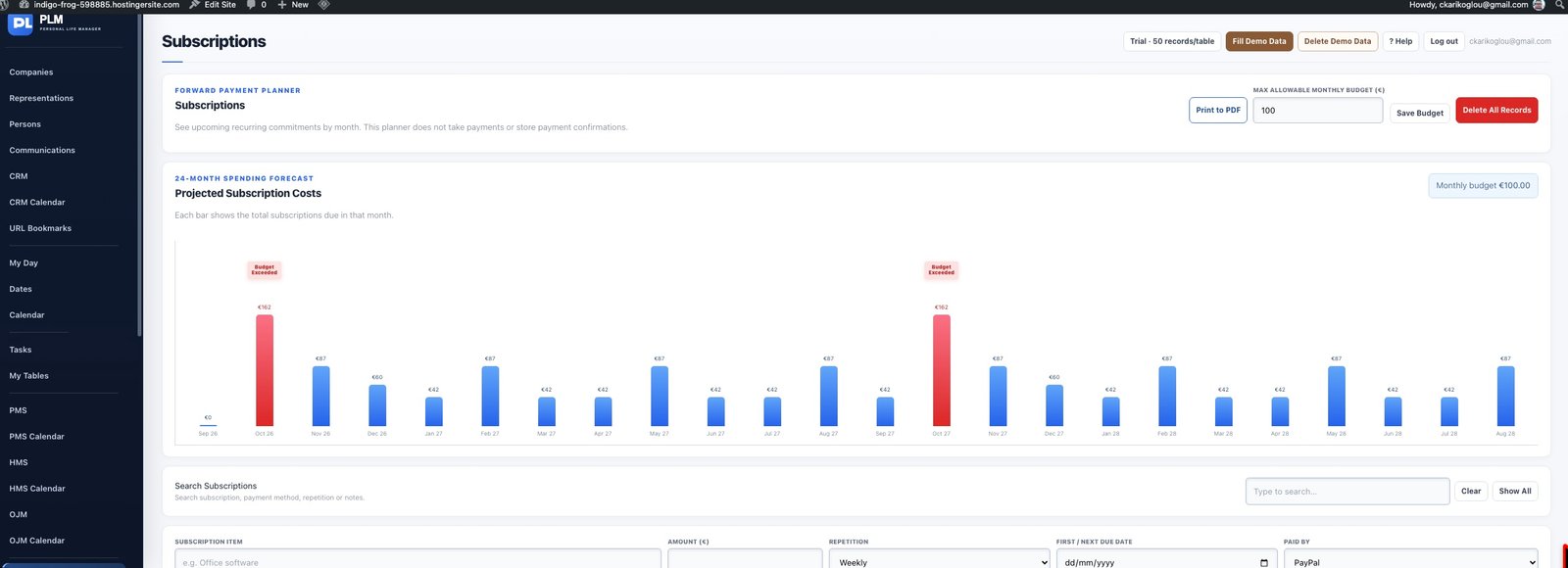1568x568 pixels.
Task: Click the WordPress logo icon
Action: (x=4, y=5)
